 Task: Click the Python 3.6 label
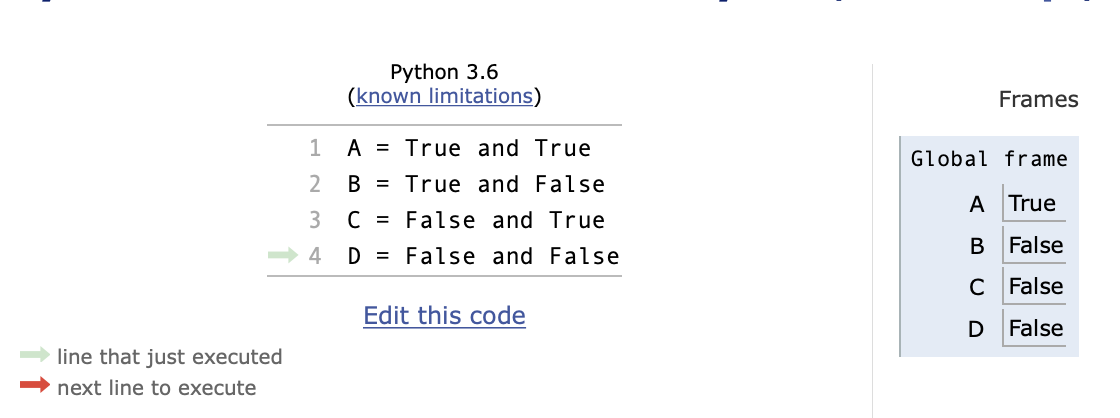coord(444,72)
